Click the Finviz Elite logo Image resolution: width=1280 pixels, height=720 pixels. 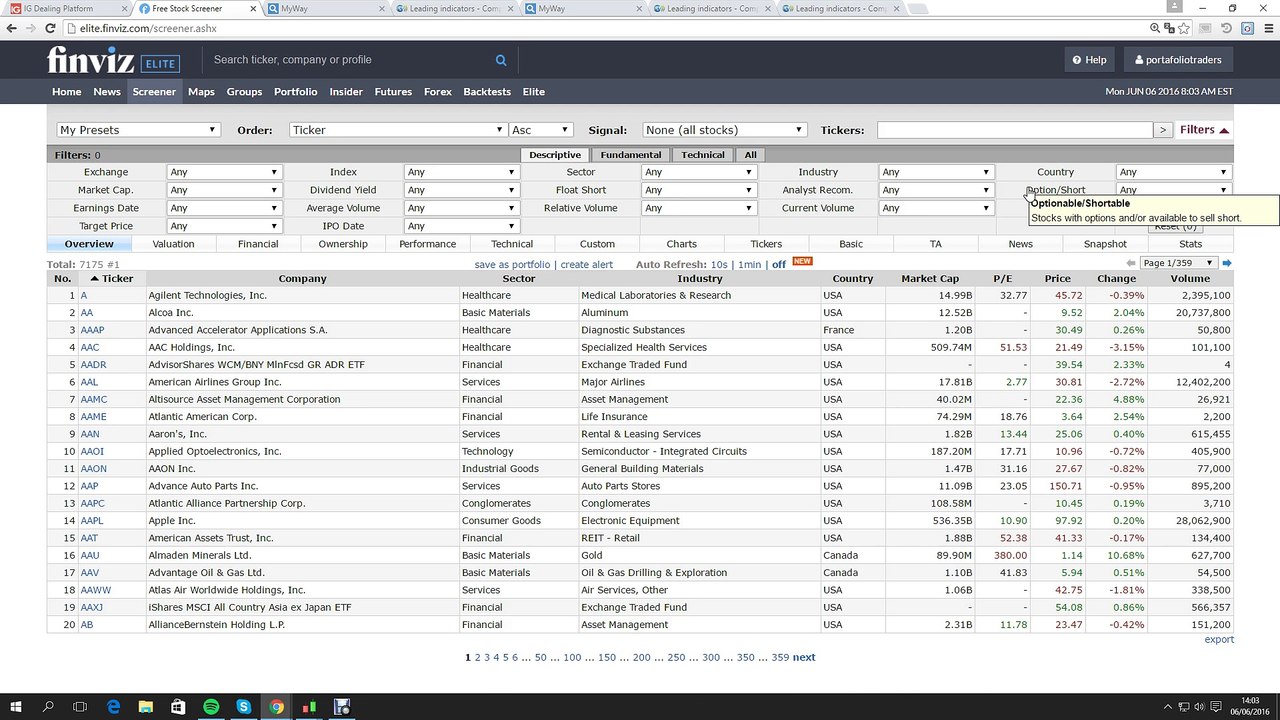(113, 60)
